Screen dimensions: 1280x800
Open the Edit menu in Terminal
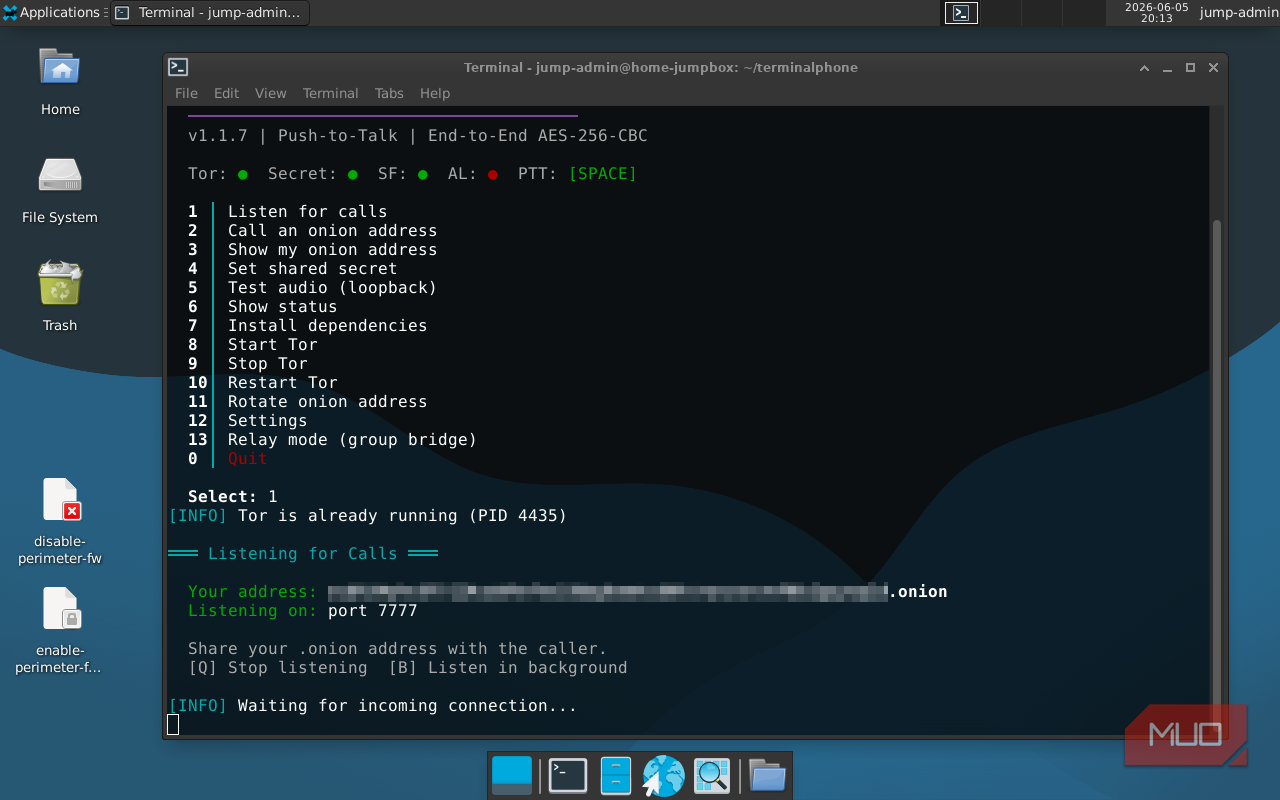[226, 93]
